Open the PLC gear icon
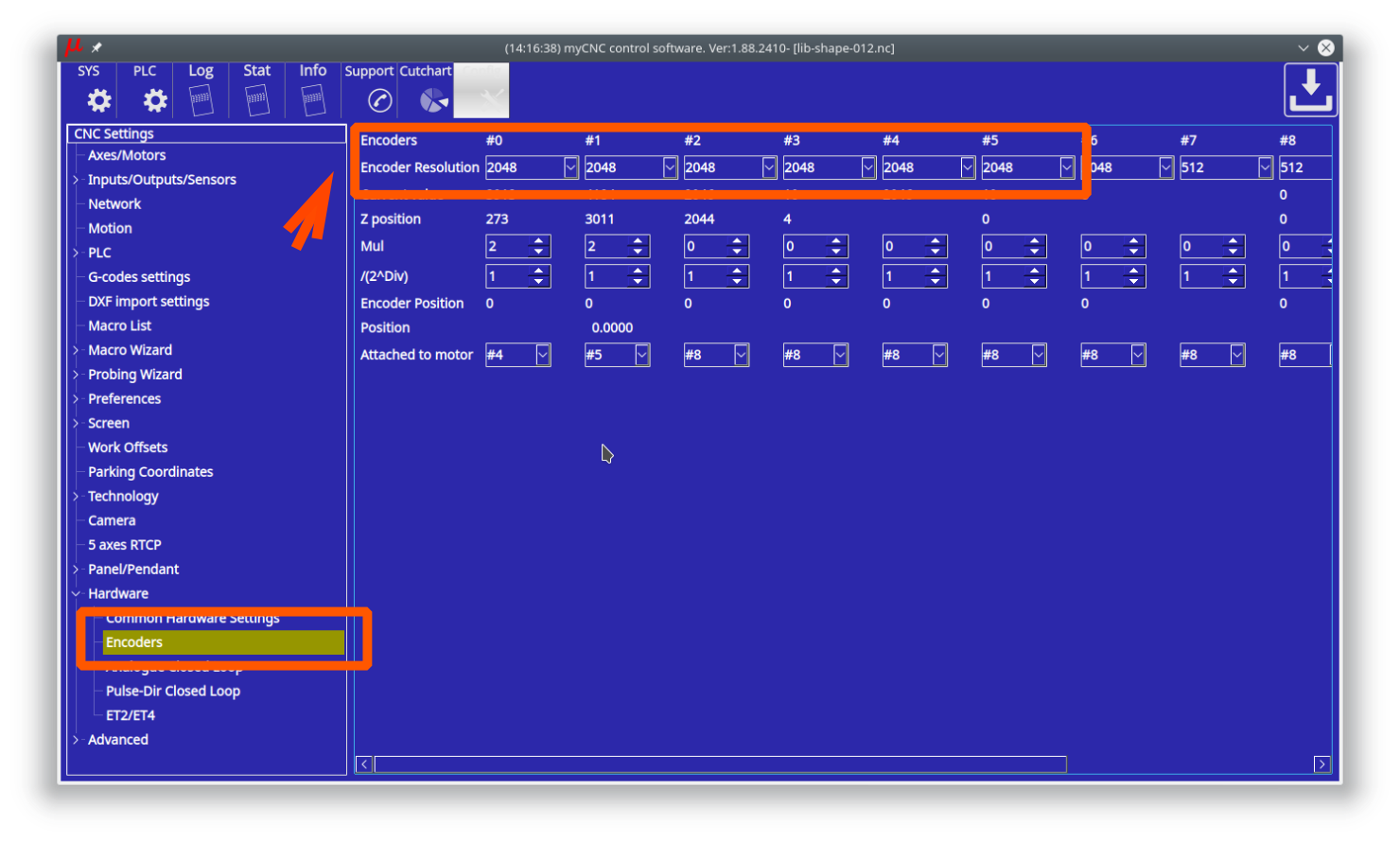 tap(154, 99)
